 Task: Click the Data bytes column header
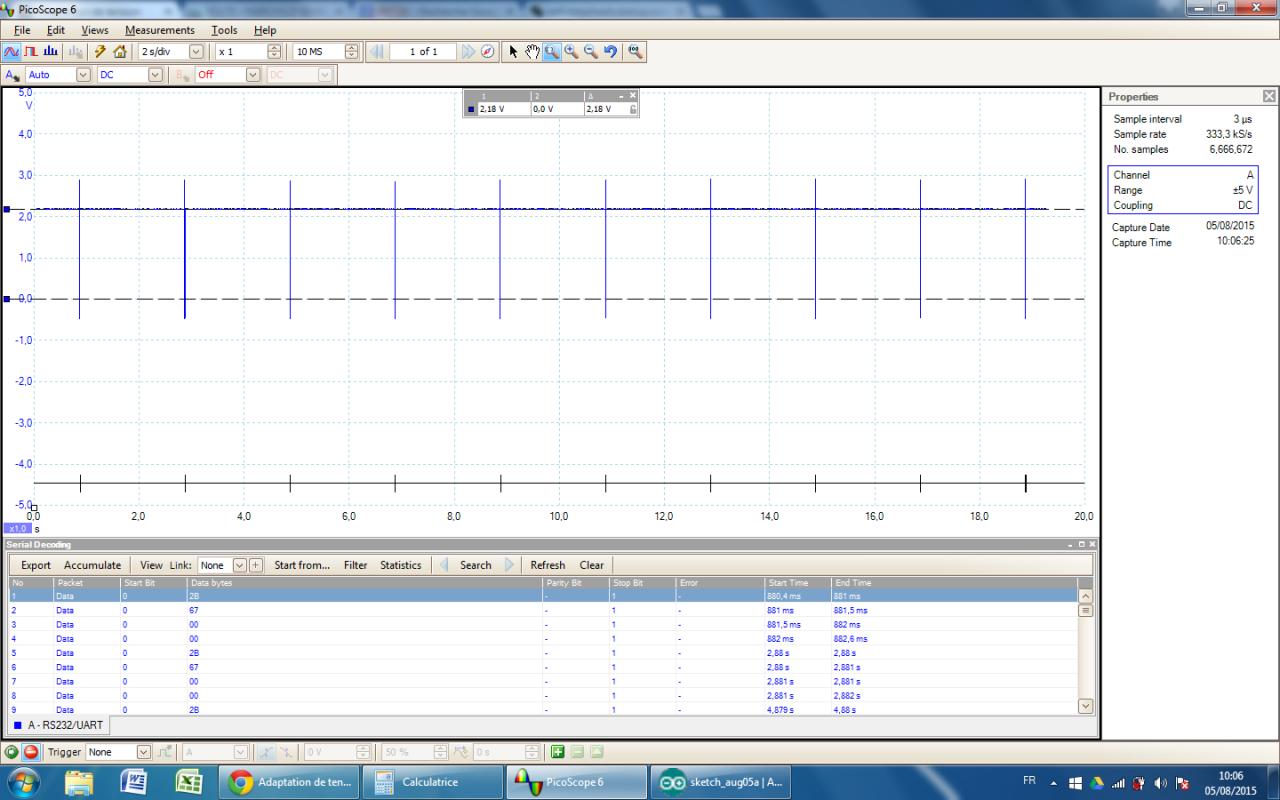pos(364,582)
